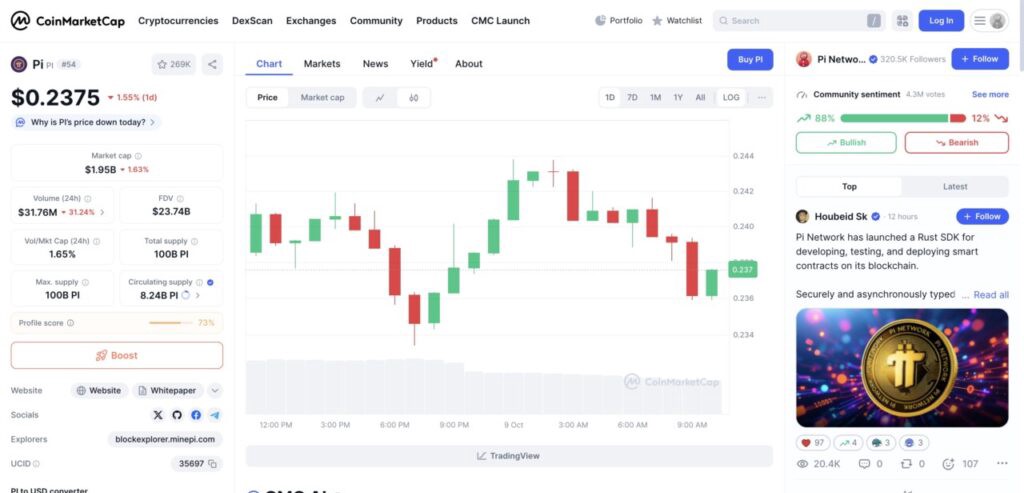Vote Bullish on community sentiment
The height and width of the screenshot is (493, 1024).
[x=846, y=142]
